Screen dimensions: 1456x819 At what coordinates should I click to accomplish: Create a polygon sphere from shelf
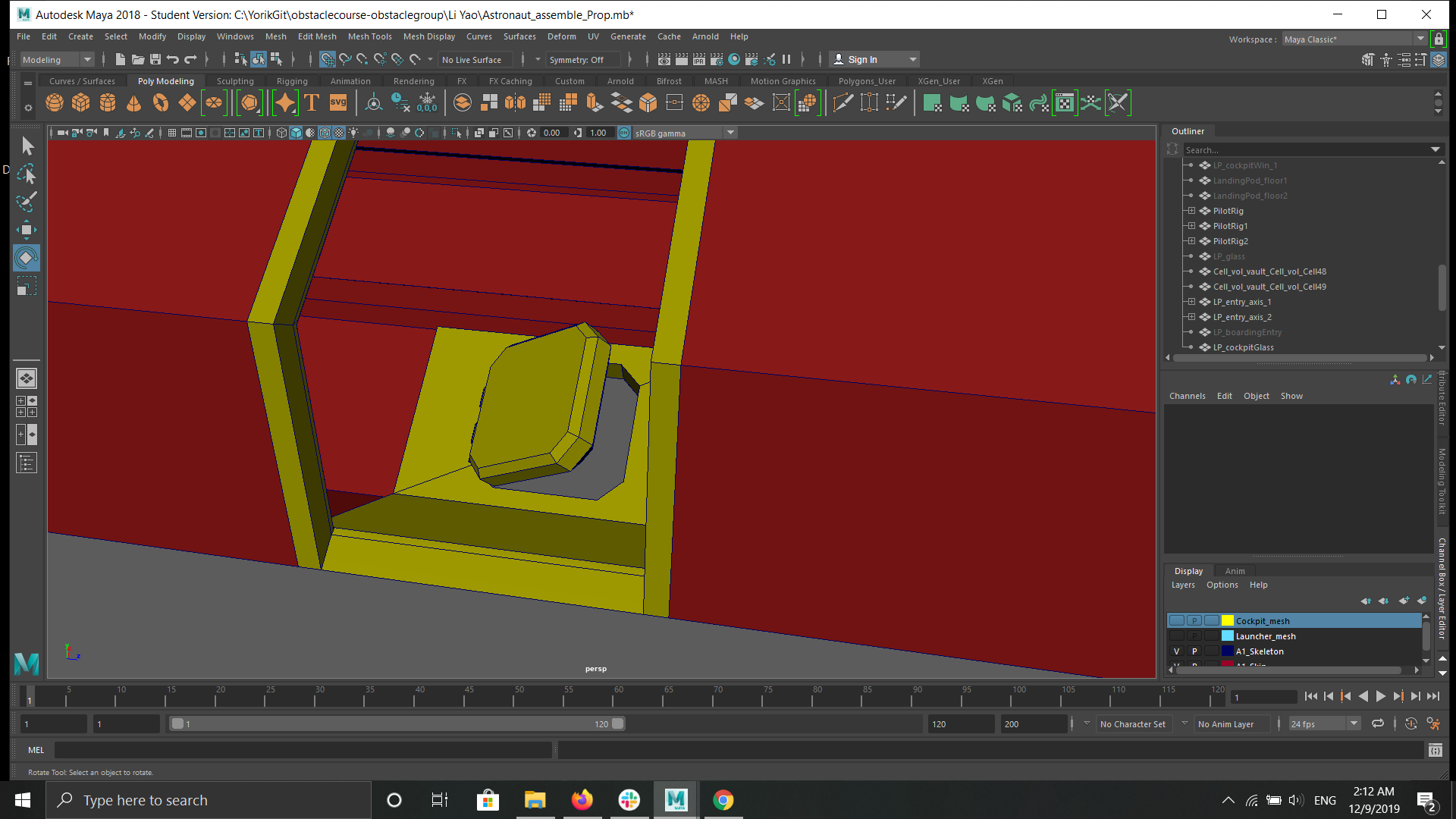(55, 102)
